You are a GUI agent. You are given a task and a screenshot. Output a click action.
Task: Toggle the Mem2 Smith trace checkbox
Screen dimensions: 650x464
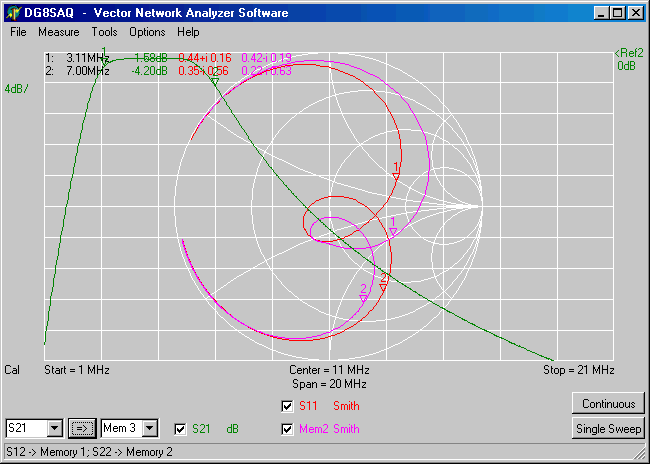[x=287, y=429]
